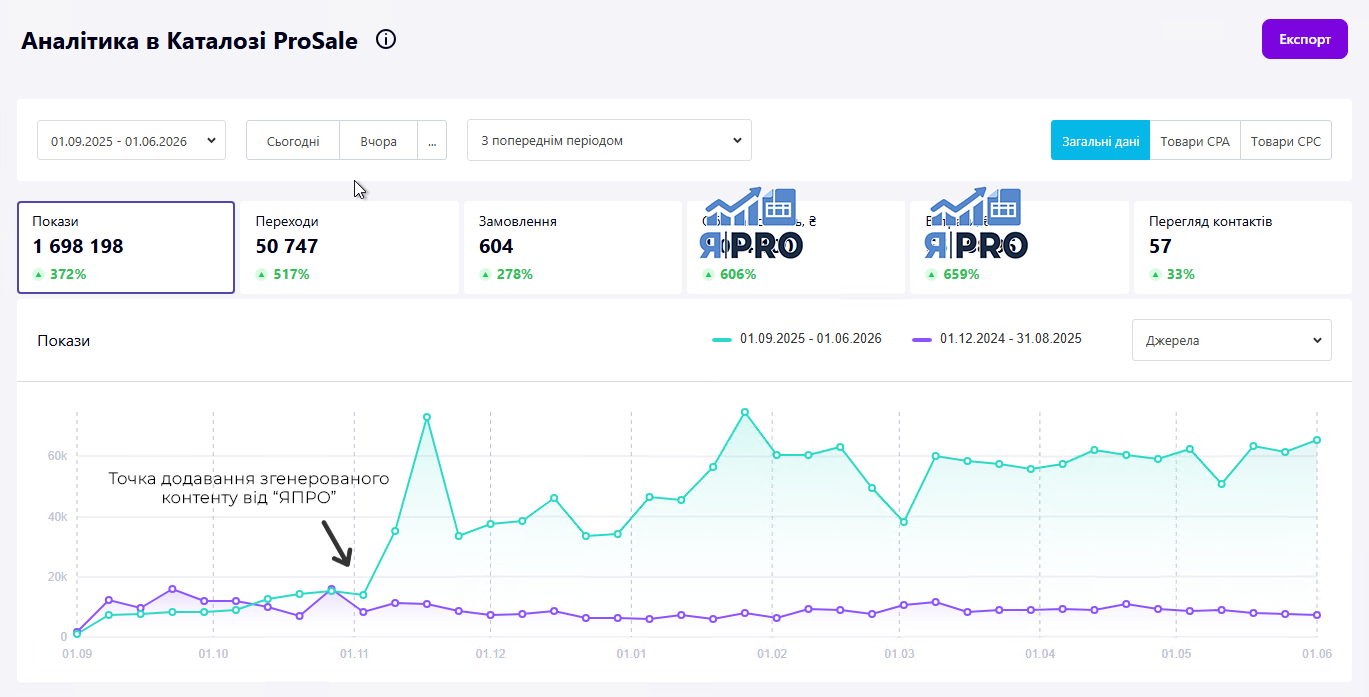Viewport: 1369px width, 697px height.
Task: Click the Експорт button
Action: coord(1305,39)
